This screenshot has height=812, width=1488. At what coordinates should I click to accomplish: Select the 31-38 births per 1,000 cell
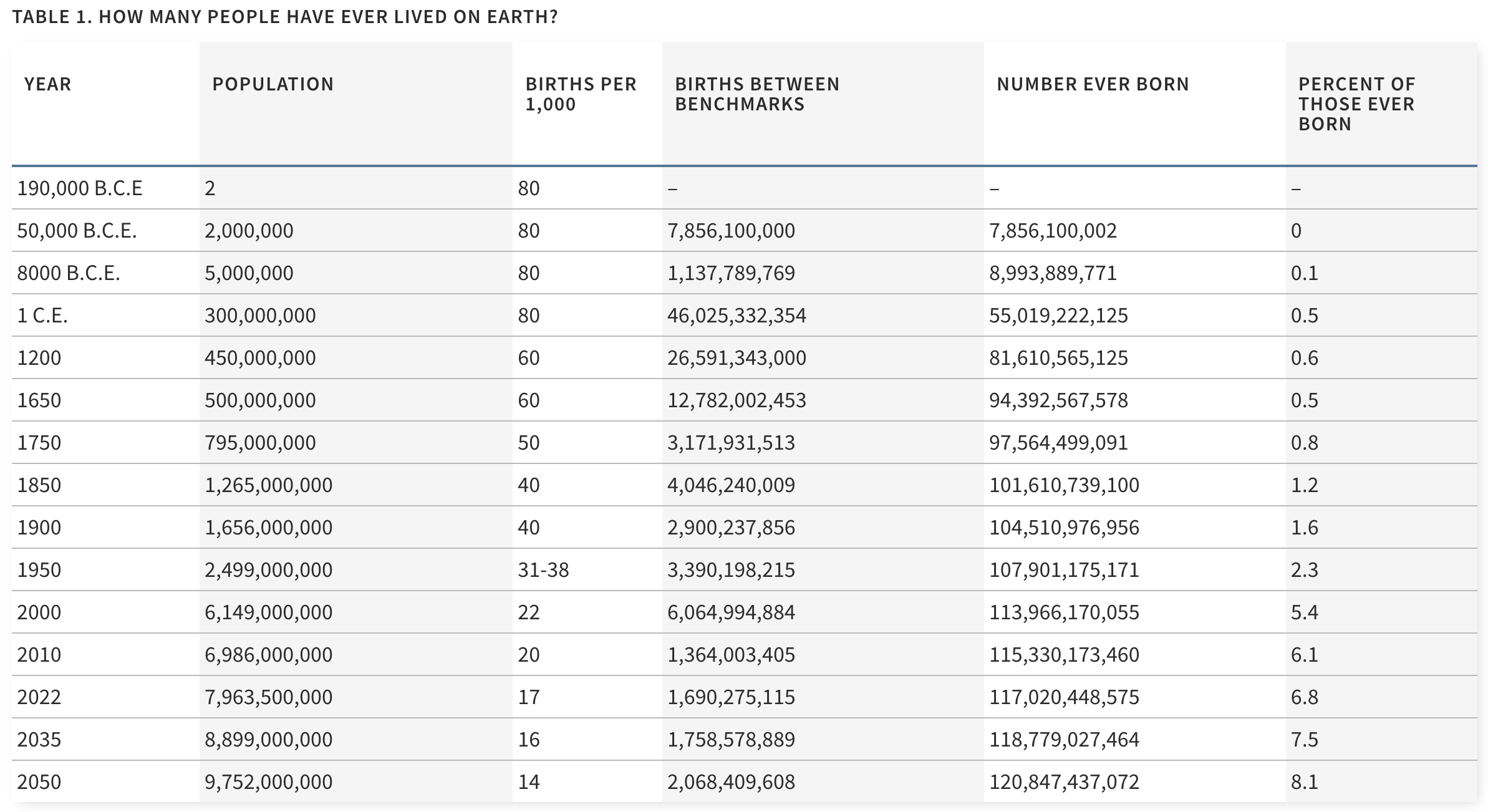pyautogui.click(x=543, y=570)
